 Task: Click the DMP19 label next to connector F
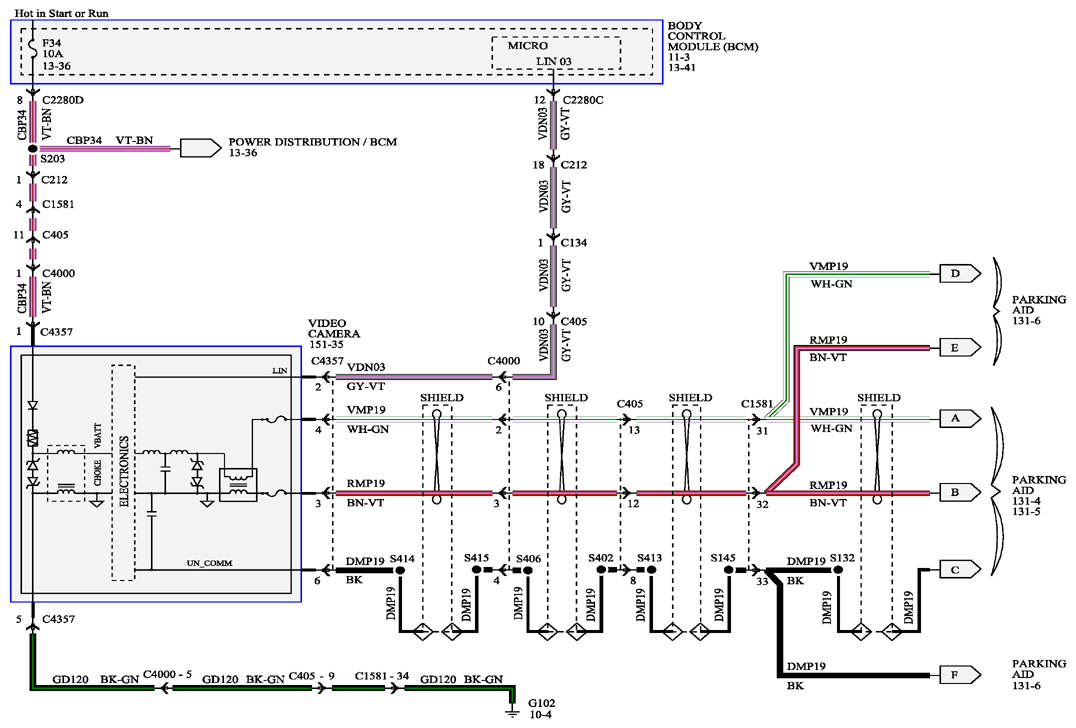tap(806, 666)
